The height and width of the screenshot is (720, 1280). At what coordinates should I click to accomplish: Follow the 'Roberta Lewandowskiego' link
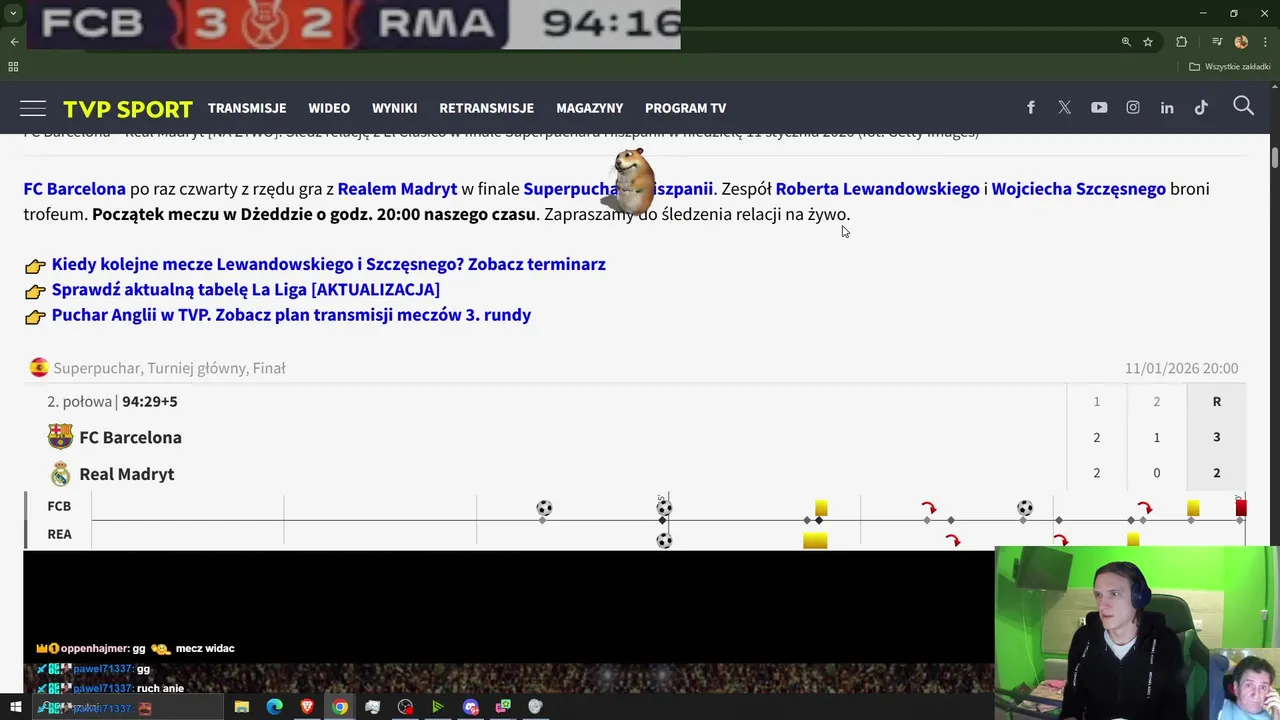[x=878, y=189]
